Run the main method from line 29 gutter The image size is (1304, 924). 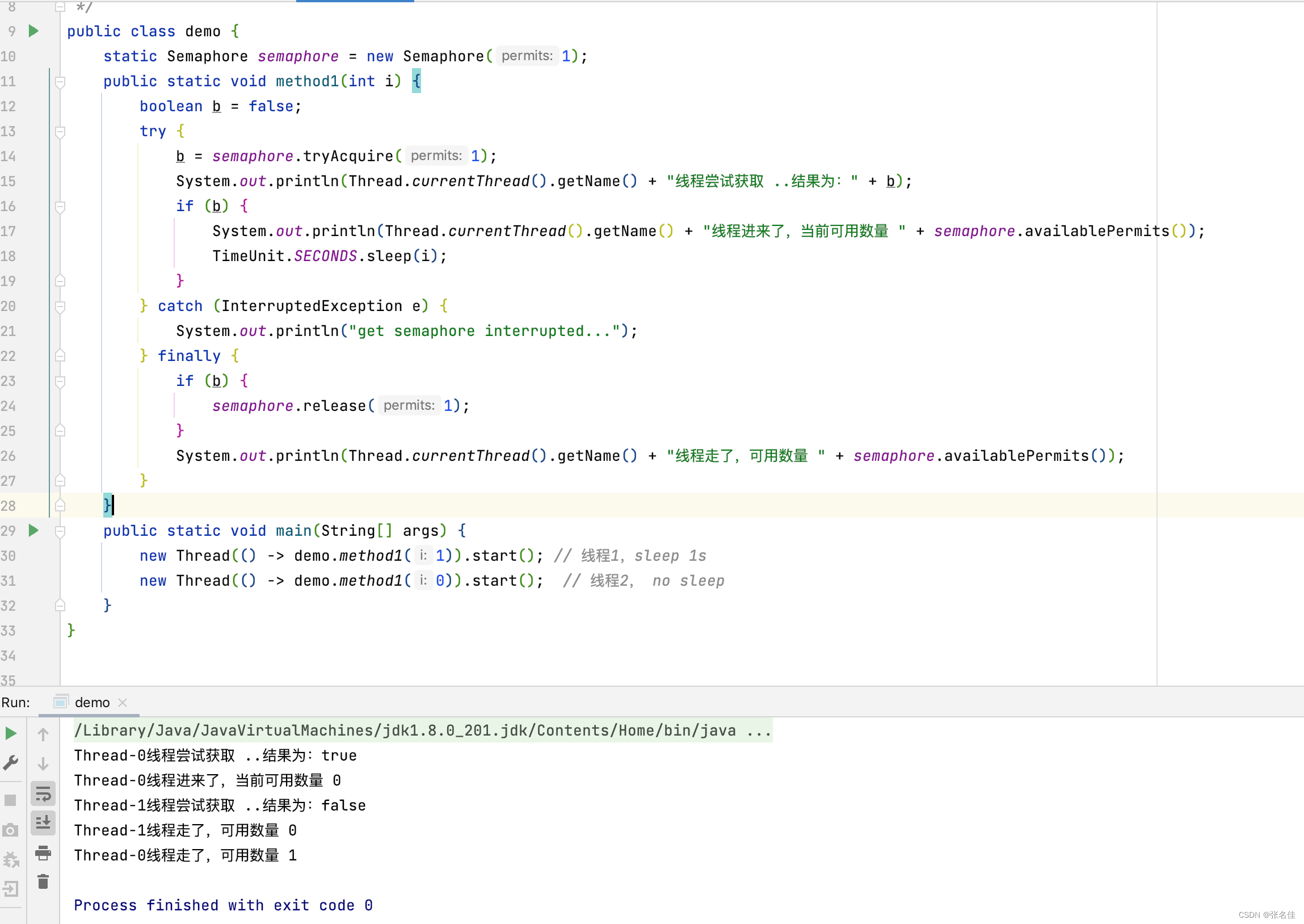33,530
